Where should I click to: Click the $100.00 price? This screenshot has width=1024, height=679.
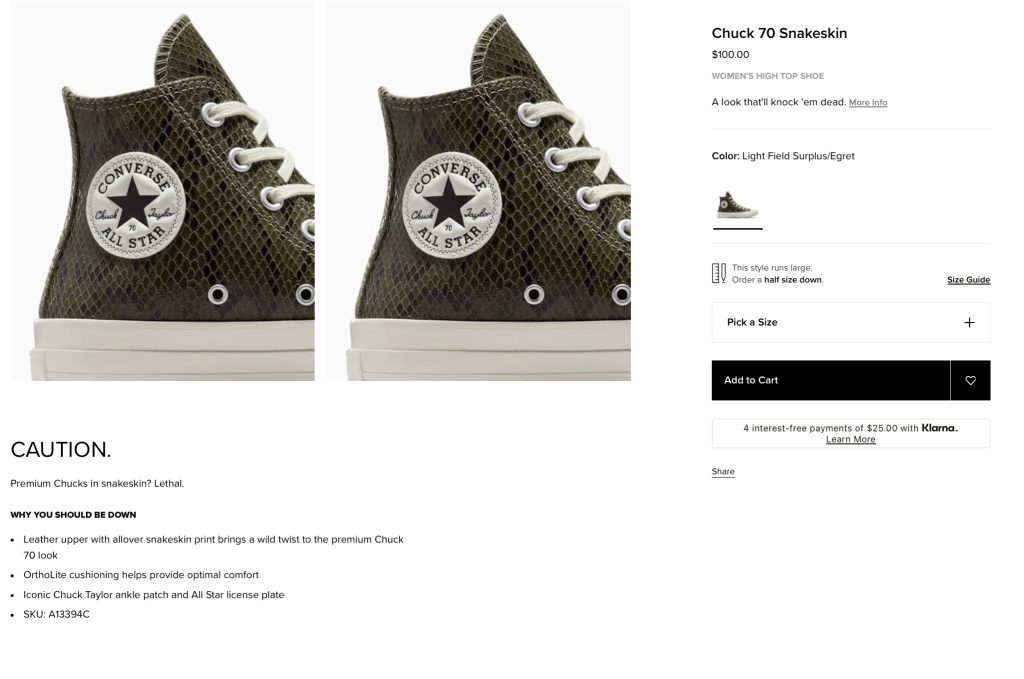[x=730, y=55]
